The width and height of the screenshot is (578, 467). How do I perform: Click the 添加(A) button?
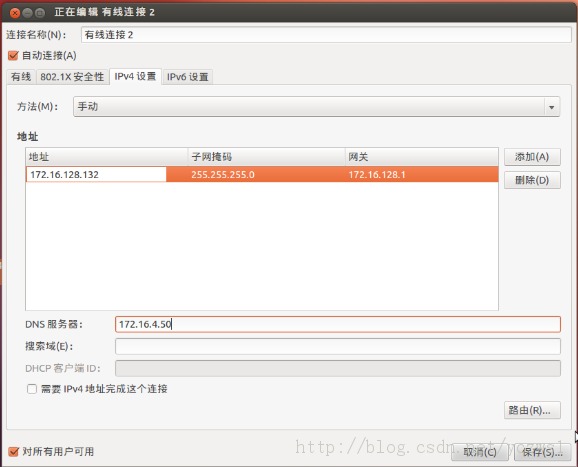click(532, 157)
